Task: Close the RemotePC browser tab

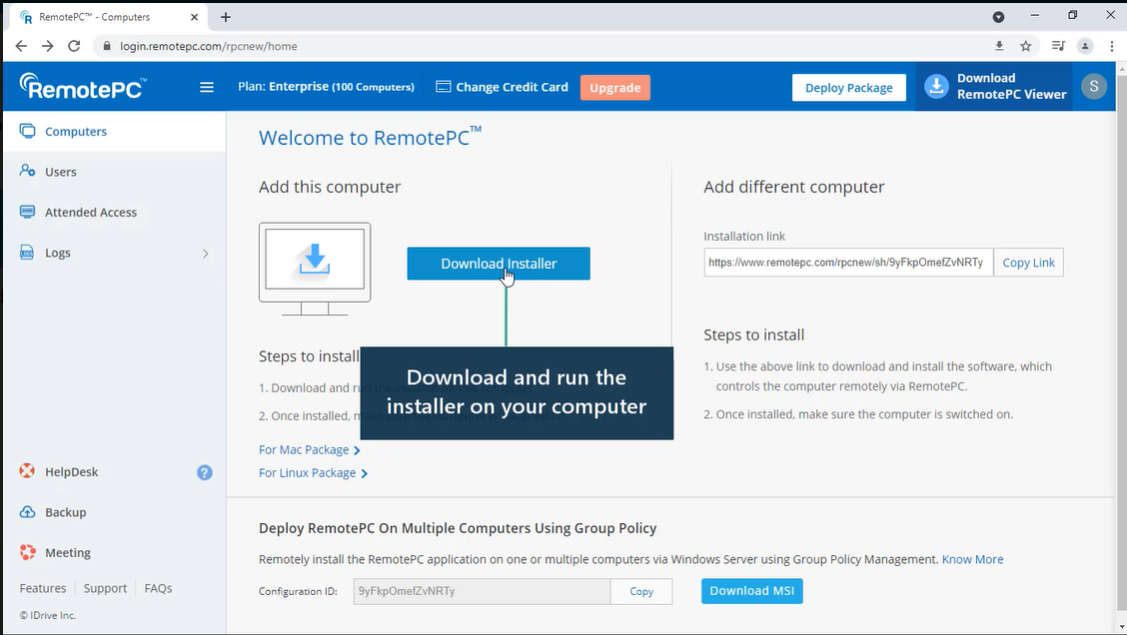Action: click(194, 17)
